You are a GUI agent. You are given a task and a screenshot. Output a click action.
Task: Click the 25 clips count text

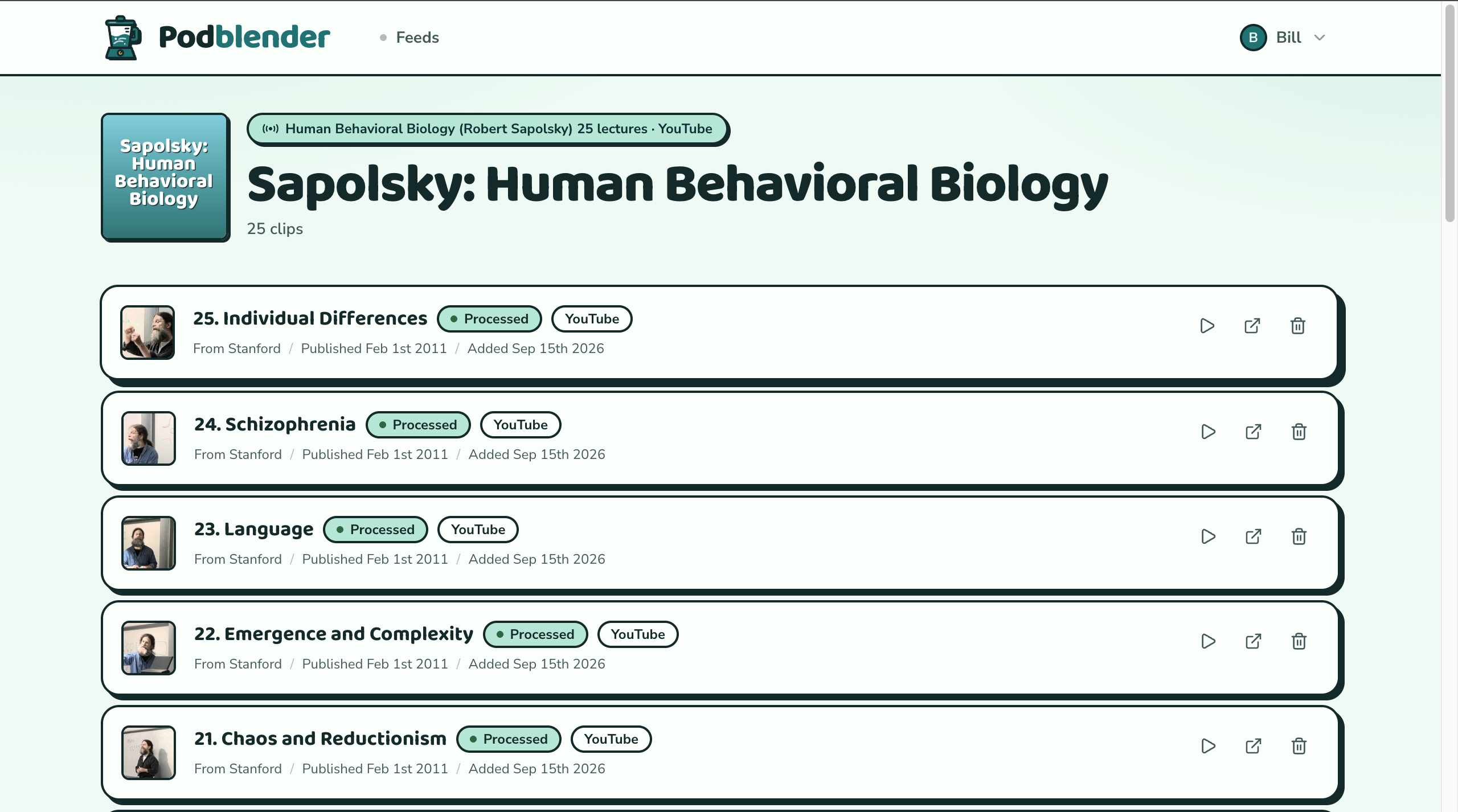point(275,229)
